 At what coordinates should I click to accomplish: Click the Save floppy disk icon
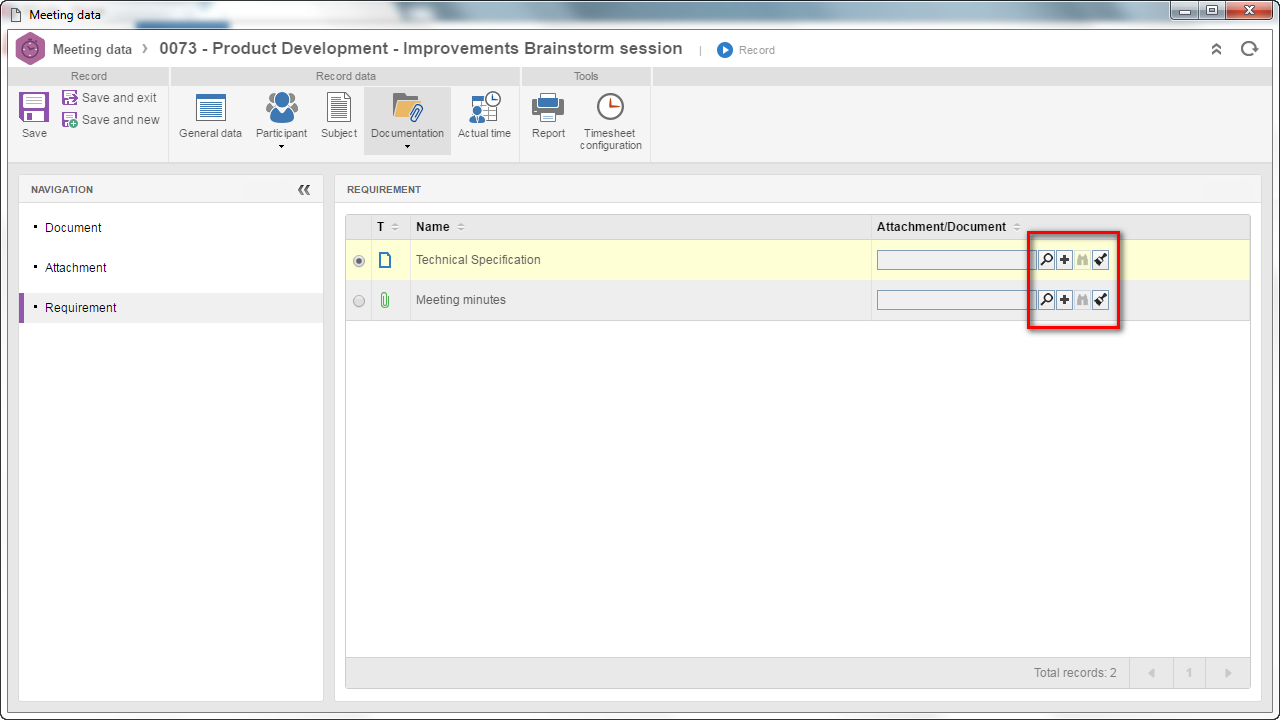pos(34,108)
